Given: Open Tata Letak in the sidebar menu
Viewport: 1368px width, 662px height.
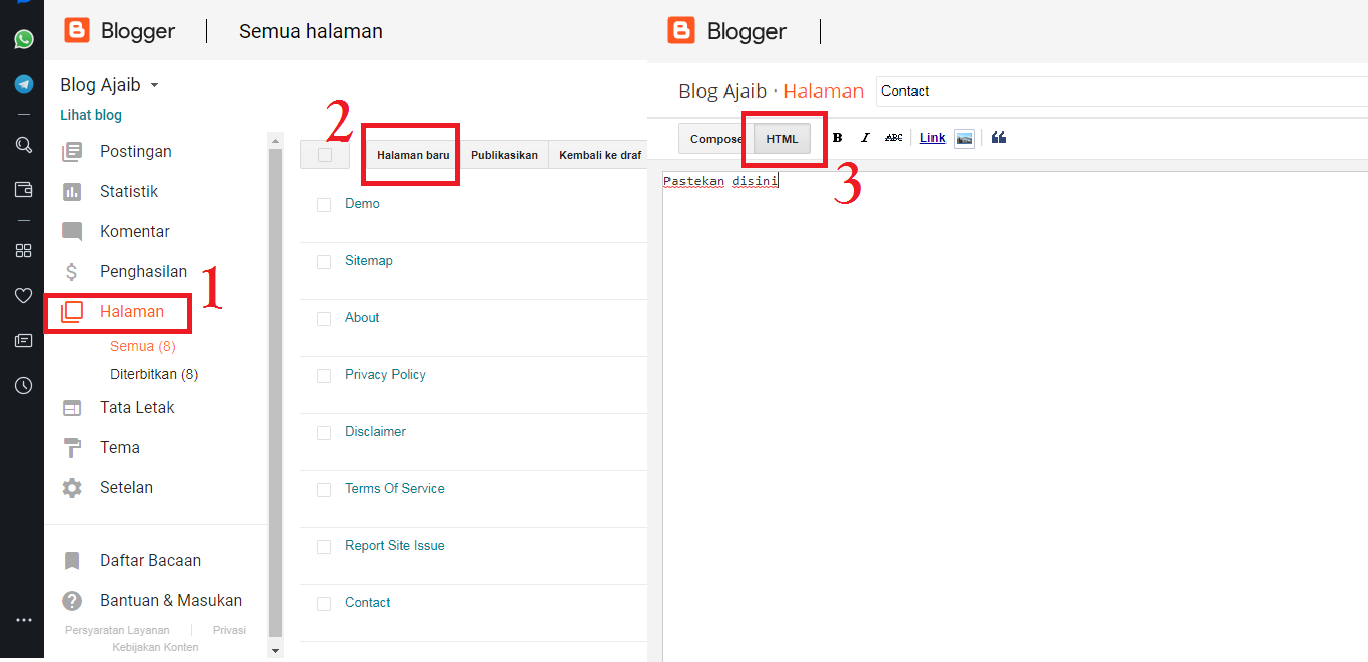Looking at the screenshot, I should tap(137, 408).
